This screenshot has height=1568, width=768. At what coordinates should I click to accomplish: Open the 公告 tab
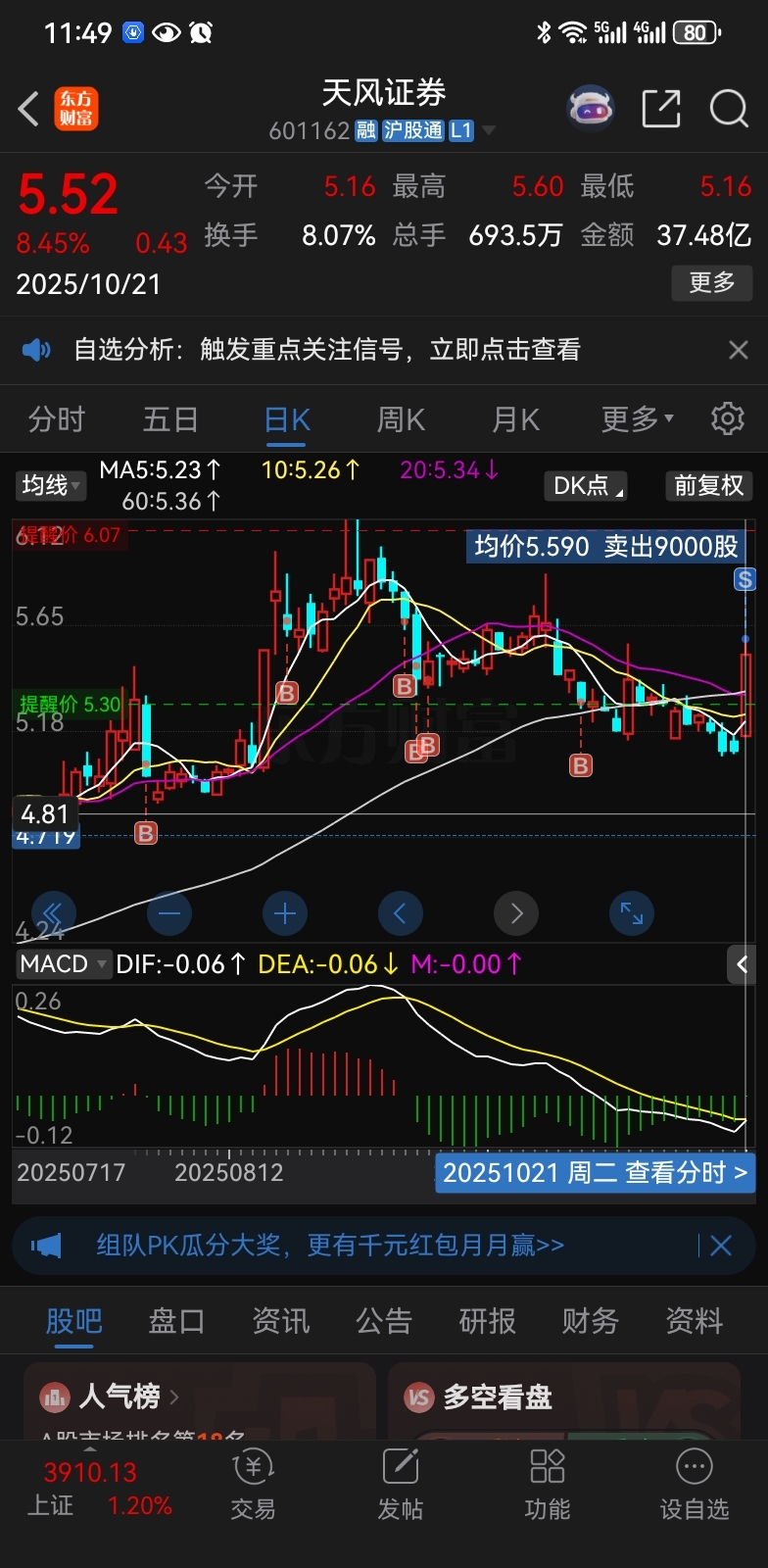[383, 1321]
